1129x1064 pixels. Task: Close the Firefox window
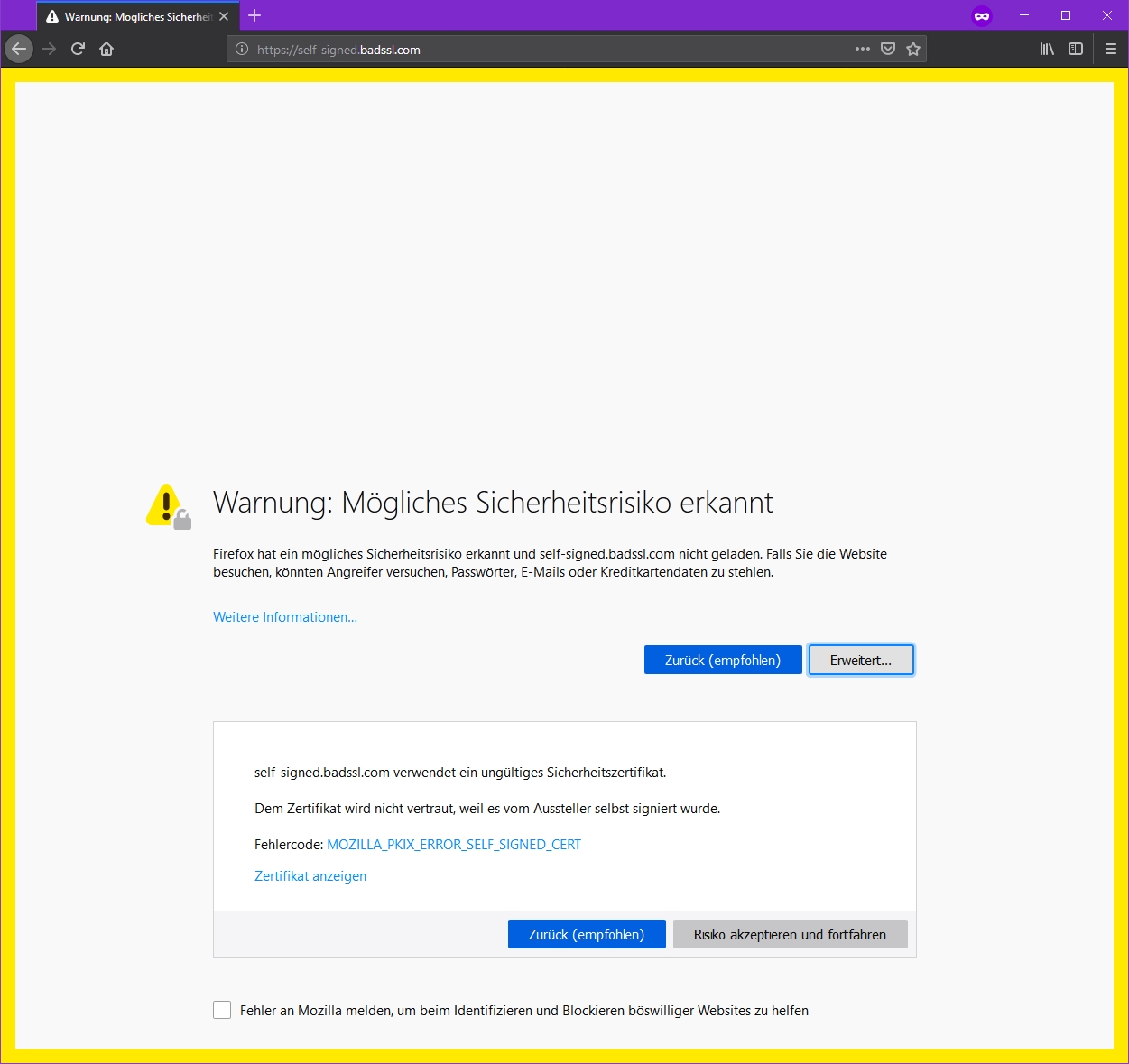point(1107,15)
